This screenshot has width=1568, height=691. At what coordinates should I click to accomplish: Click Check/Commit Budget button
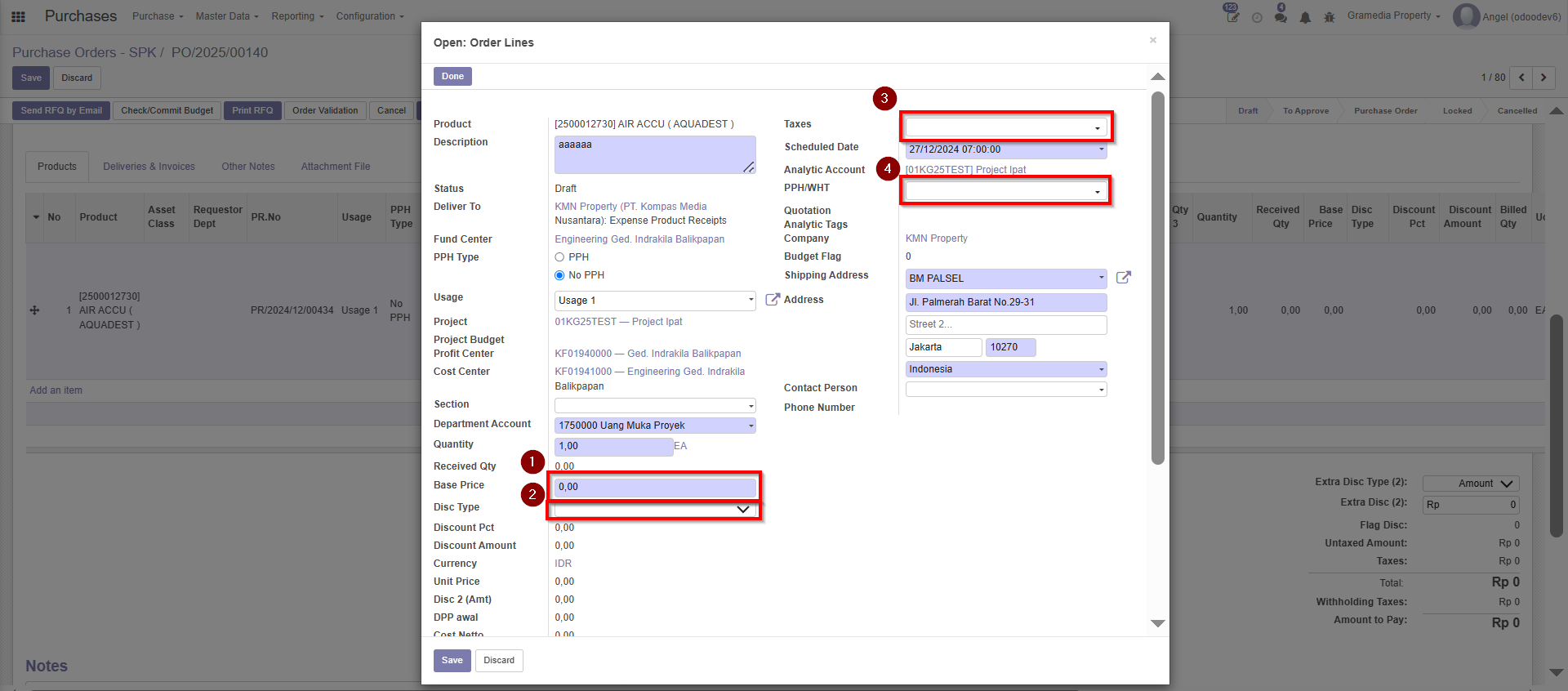pos(167,110)
